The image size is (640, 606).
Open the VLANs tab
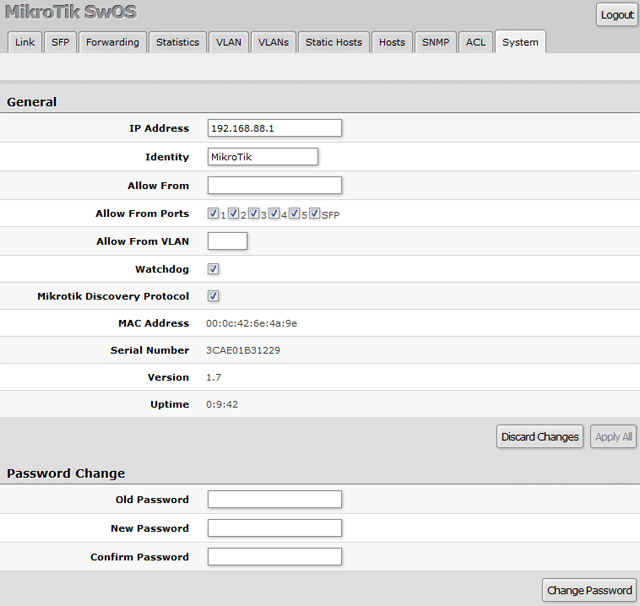coord(273,42)
